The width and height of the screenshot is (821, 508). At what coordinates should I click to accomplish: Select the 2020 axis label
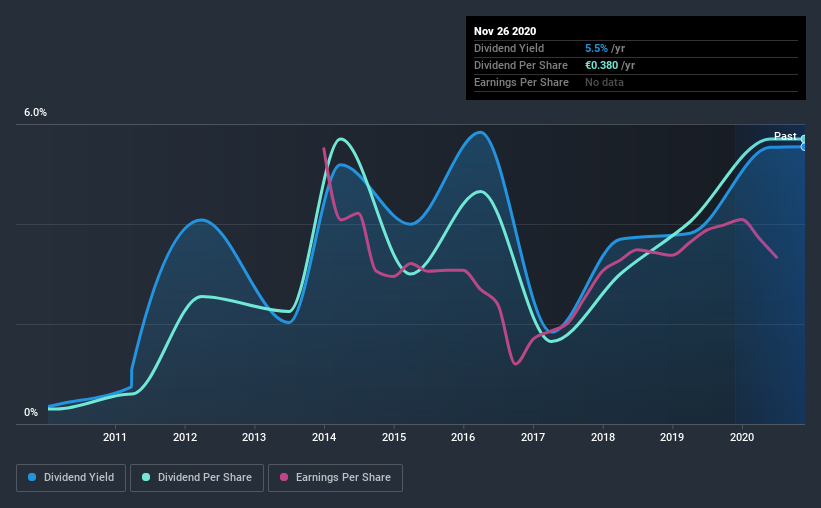click(x=742, y=437)
